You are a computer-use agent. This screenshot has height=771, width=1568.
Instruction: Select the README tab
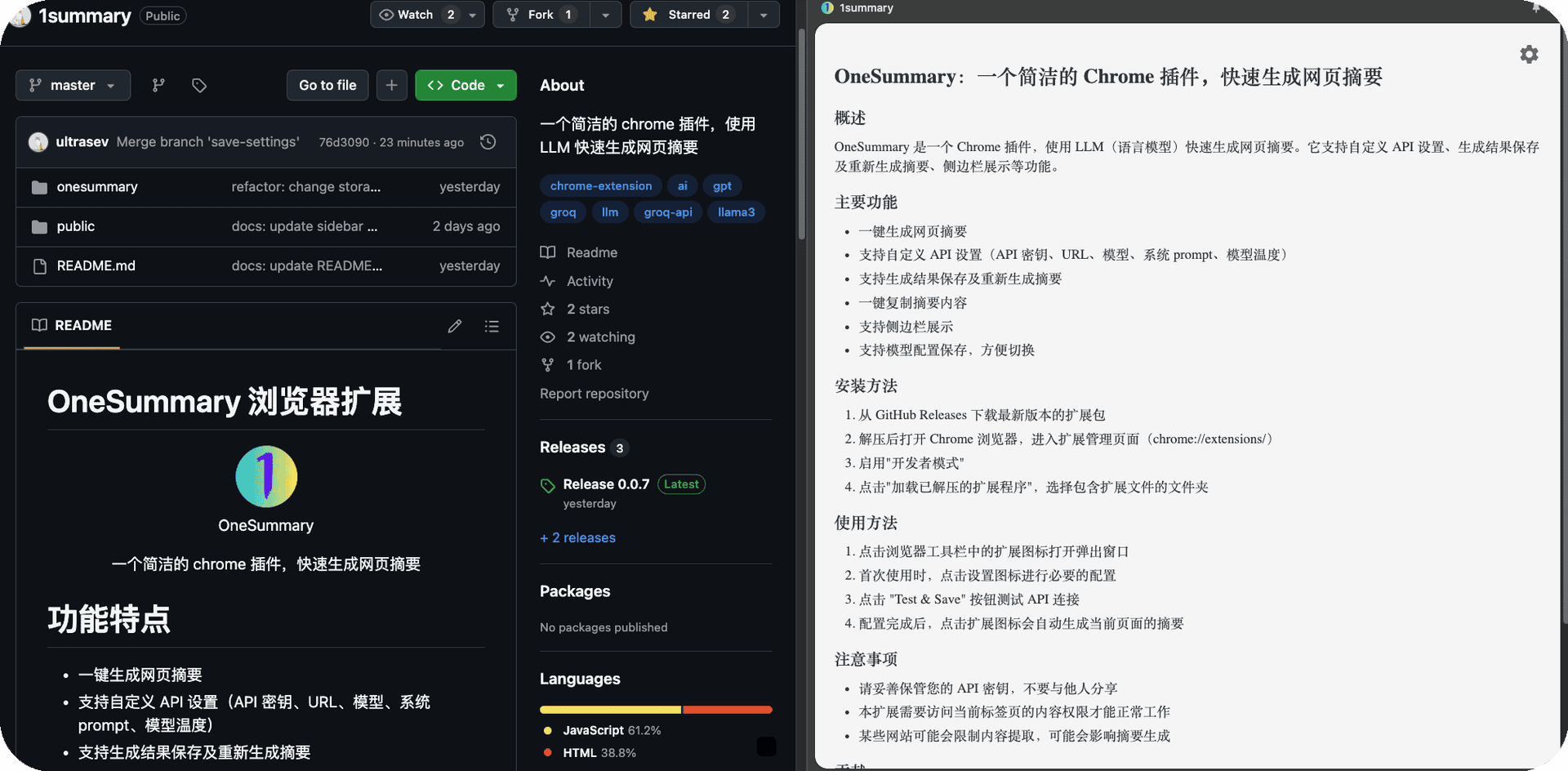[x=72, y=325]
